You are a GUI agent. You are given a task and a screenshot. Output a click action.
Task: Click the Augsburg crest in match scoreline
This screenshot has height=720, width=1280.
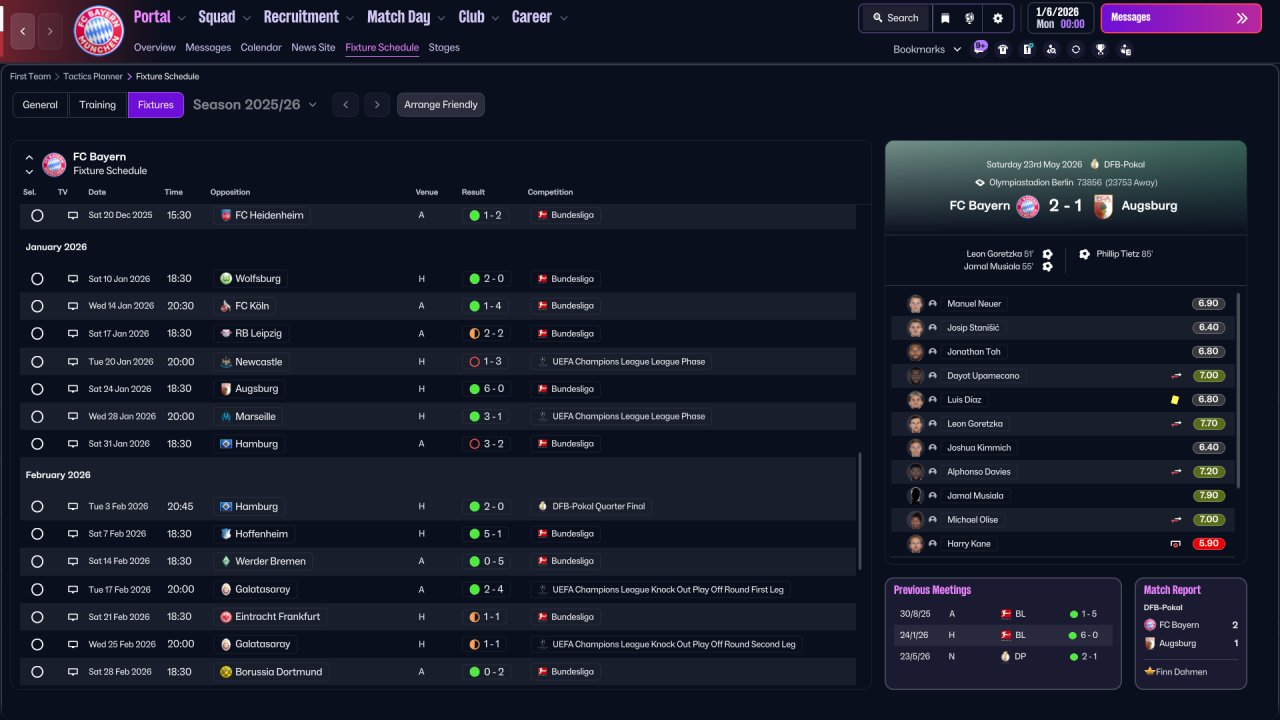pos(1103,206)
